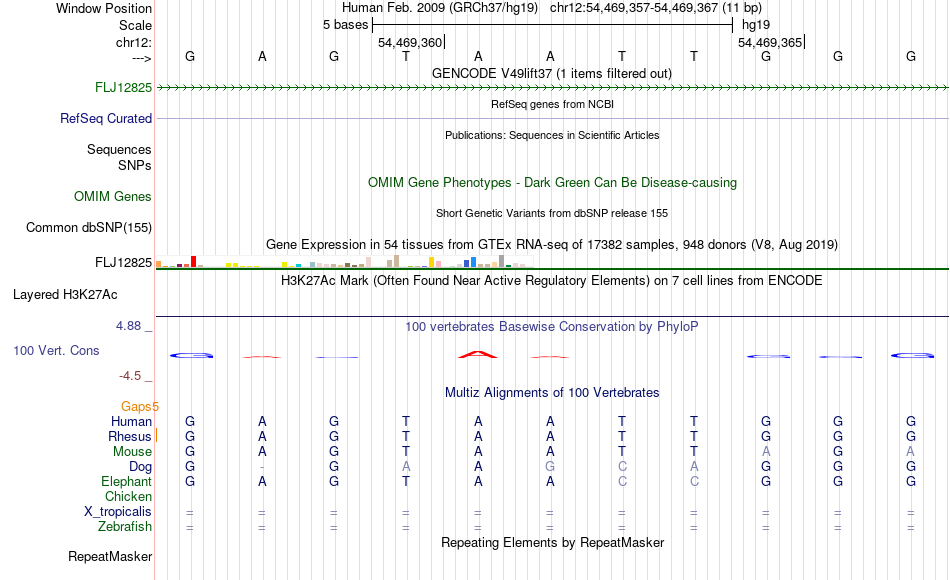Click the Window Position label
Viewport: 950px width, 580px height.
click(104, 8)
